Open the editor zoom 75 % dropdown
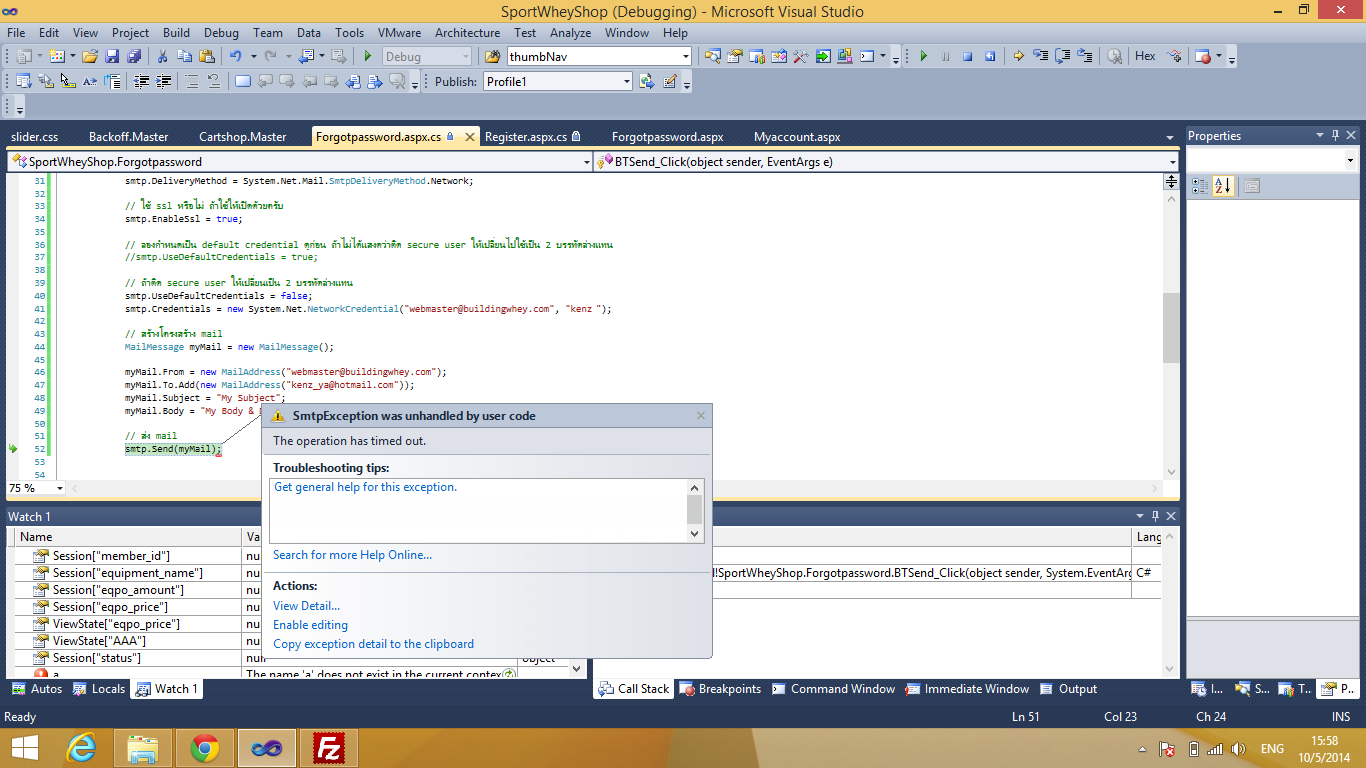This screenshot has height=768, width=1366. [60, 488]
